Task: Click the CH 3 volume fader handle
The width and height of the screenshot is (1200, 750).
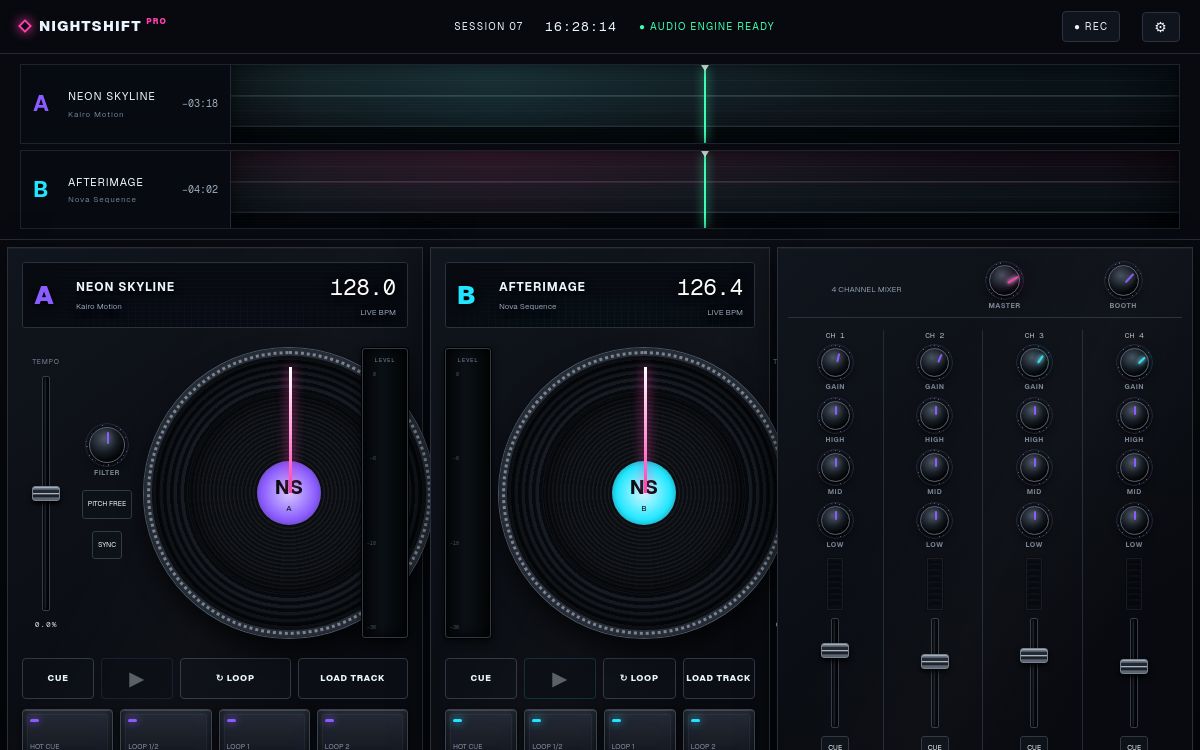Action: coord(1034,655)
